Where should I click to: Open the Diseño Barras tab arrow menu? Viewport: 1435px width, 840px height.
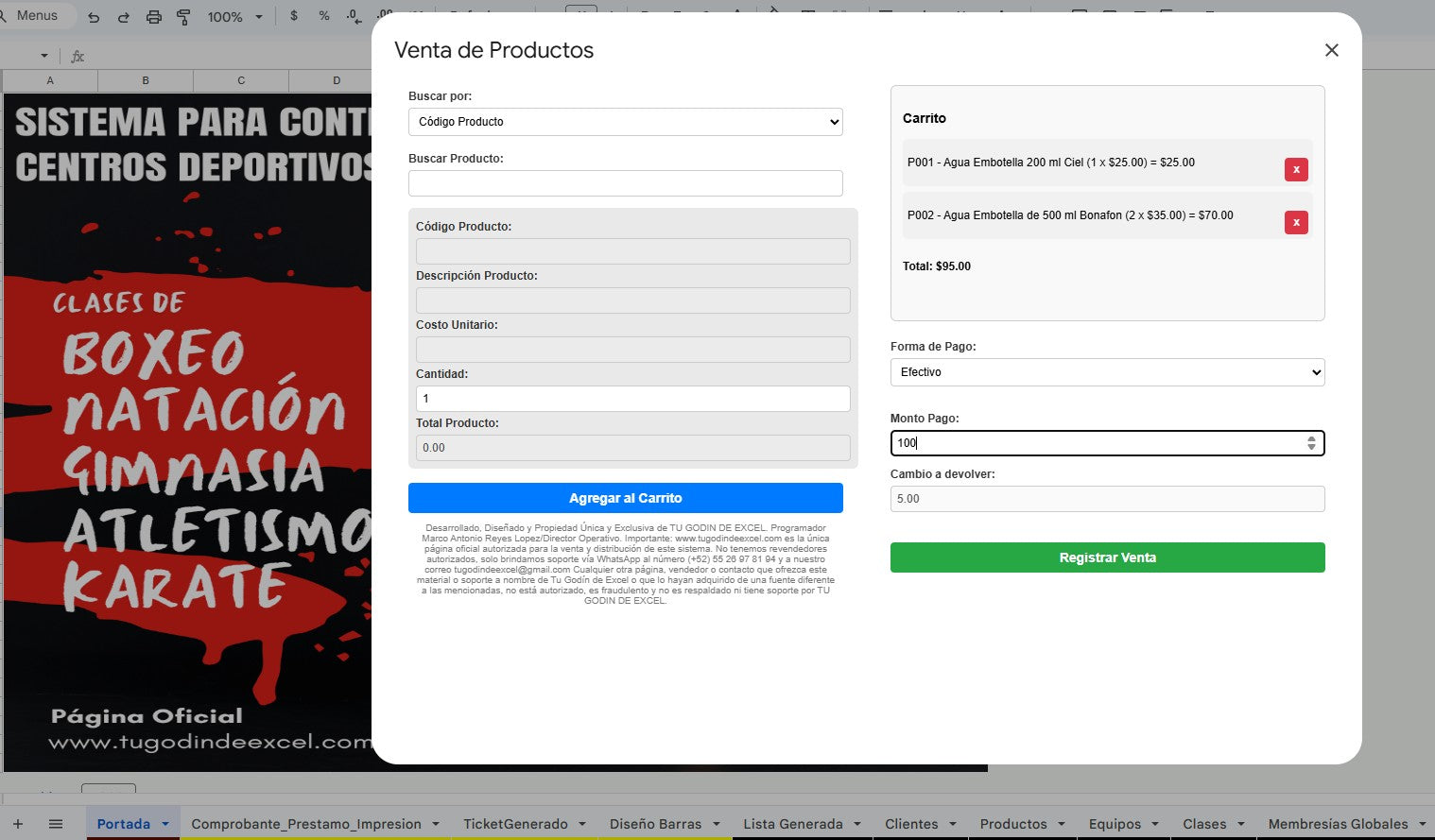717,824
